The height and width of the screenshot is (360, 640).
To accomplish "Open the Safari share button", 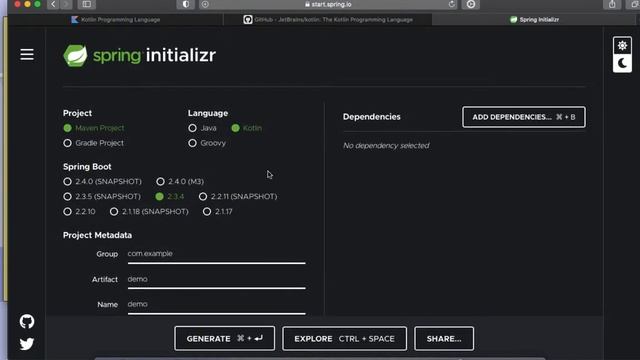I will pos(612,4).
